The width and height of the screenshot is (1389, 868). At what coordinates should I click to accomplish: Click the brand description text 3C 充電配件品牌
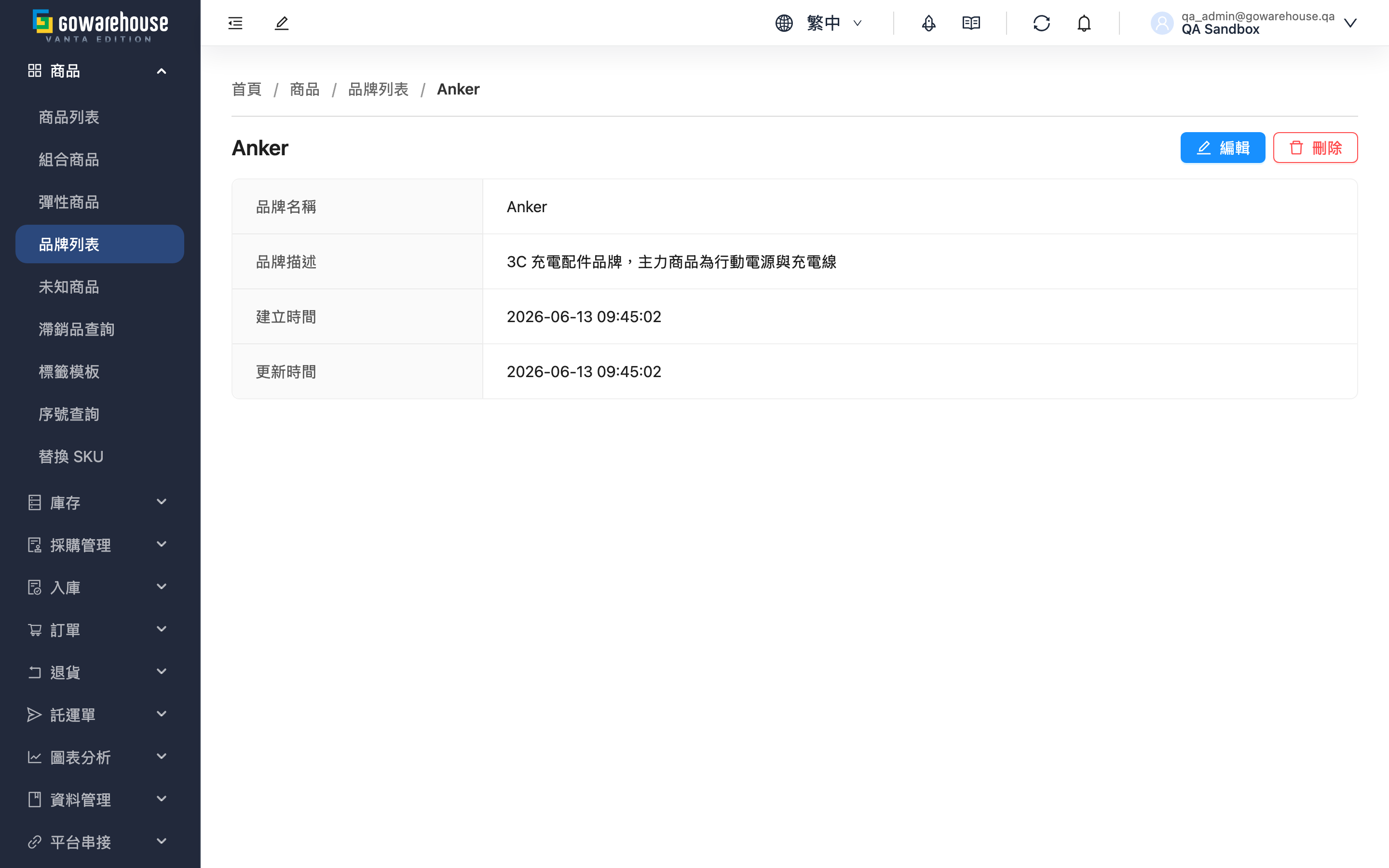pos(671,262)
